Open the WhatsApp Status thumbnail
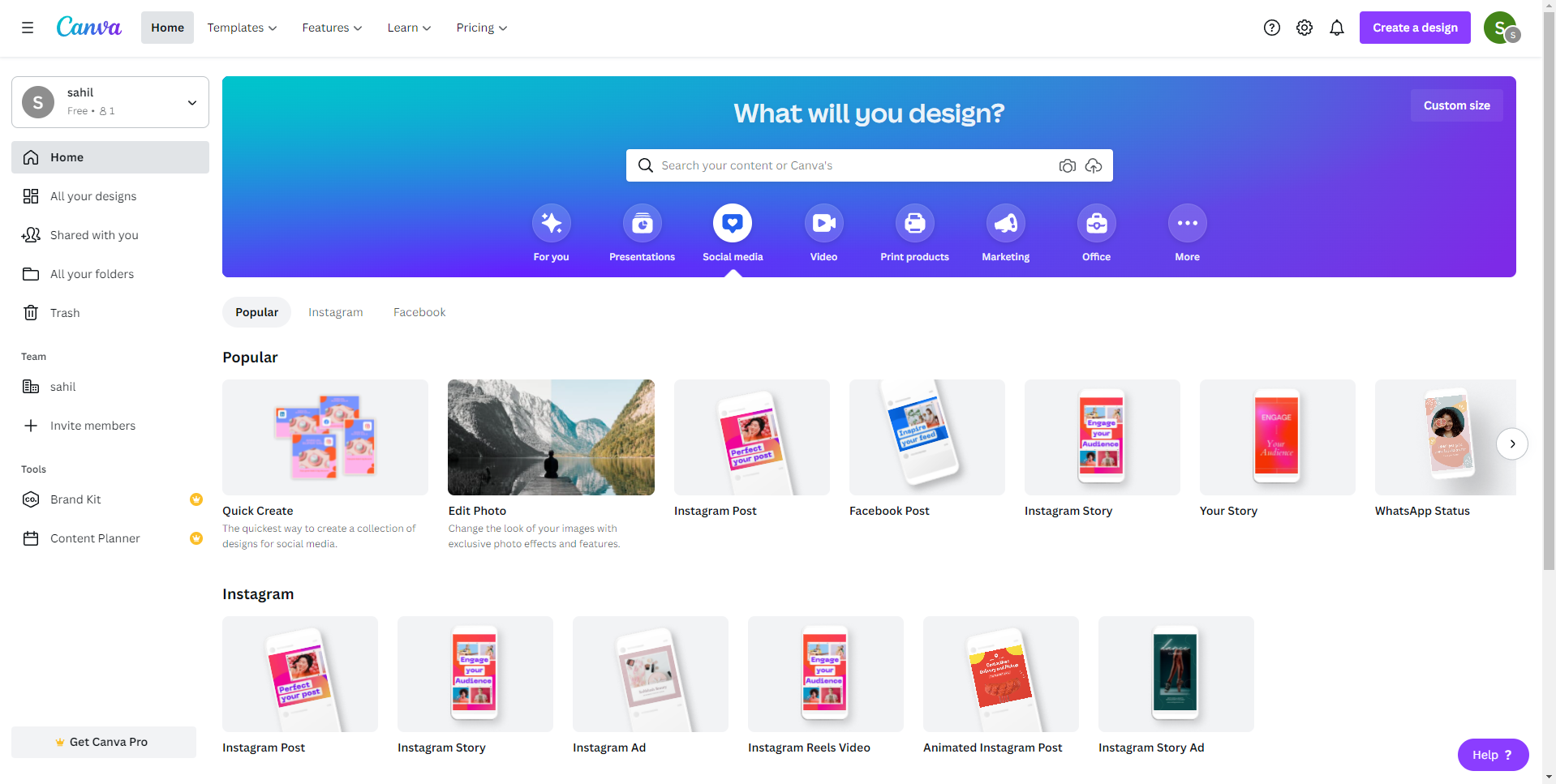Viewport: 1556px width, 784px height. 1446,437
